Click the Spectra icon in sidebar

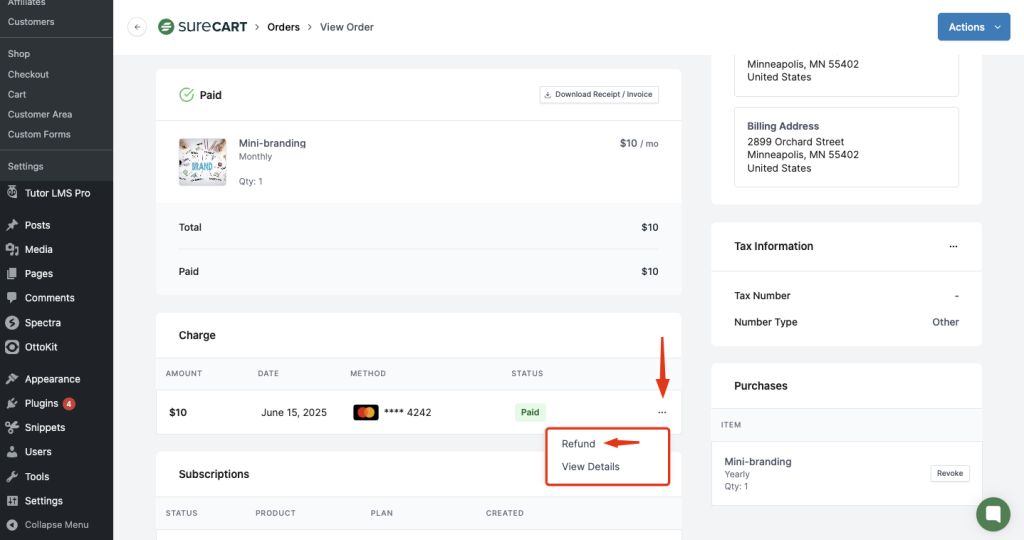(12, 323)
